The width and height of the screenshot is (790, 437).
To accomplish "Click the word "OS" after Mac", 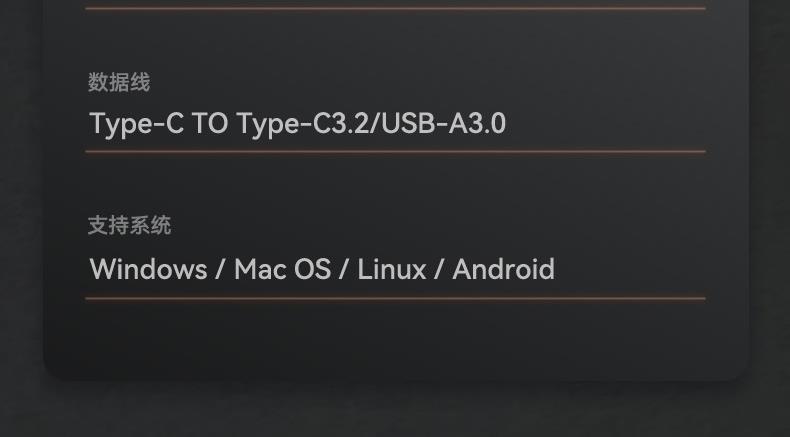I will tap(312, 269).
